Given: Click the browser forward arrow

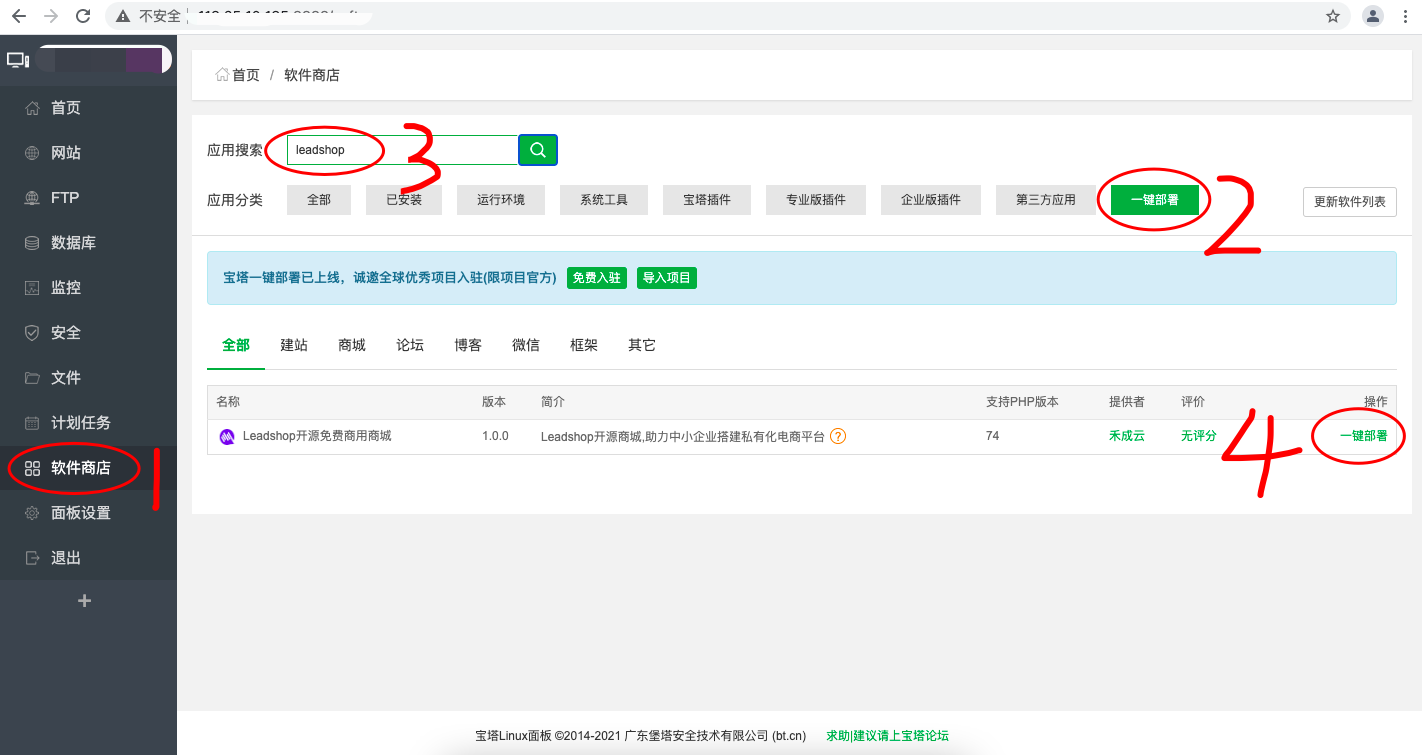Looking at the screenshot, I should pos(50,16).
